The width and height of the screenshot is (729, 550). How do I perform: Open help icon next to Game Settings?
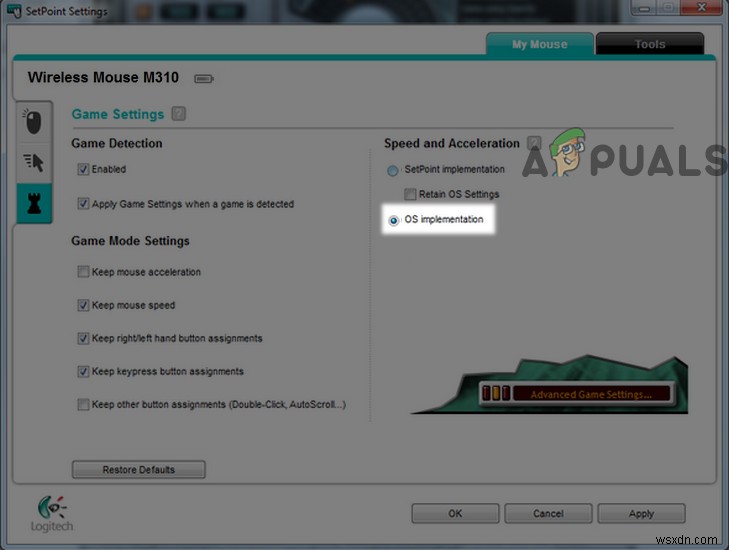(179, 114)
